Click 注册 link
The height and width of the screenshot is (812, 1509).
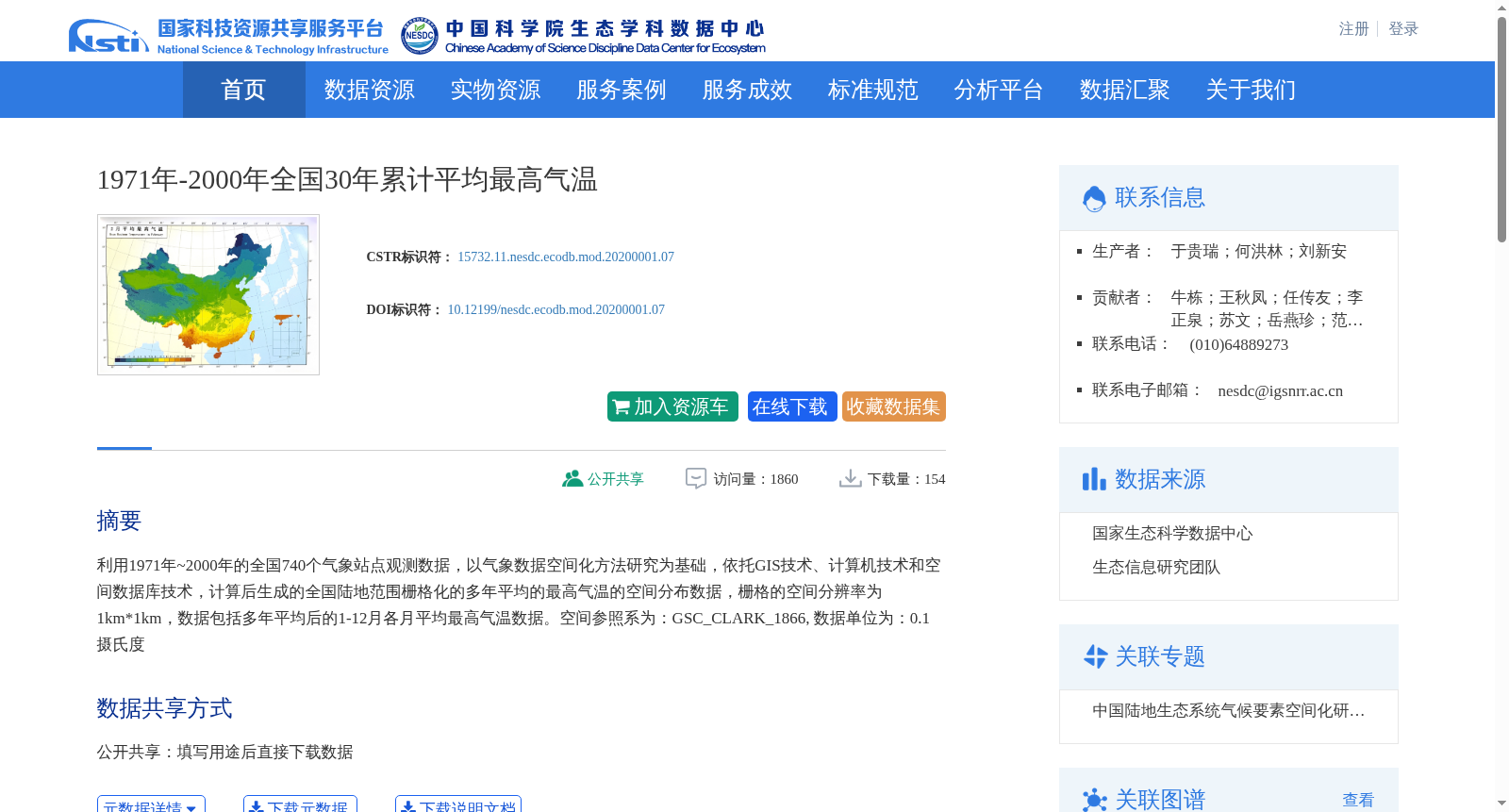(1353, 29)
